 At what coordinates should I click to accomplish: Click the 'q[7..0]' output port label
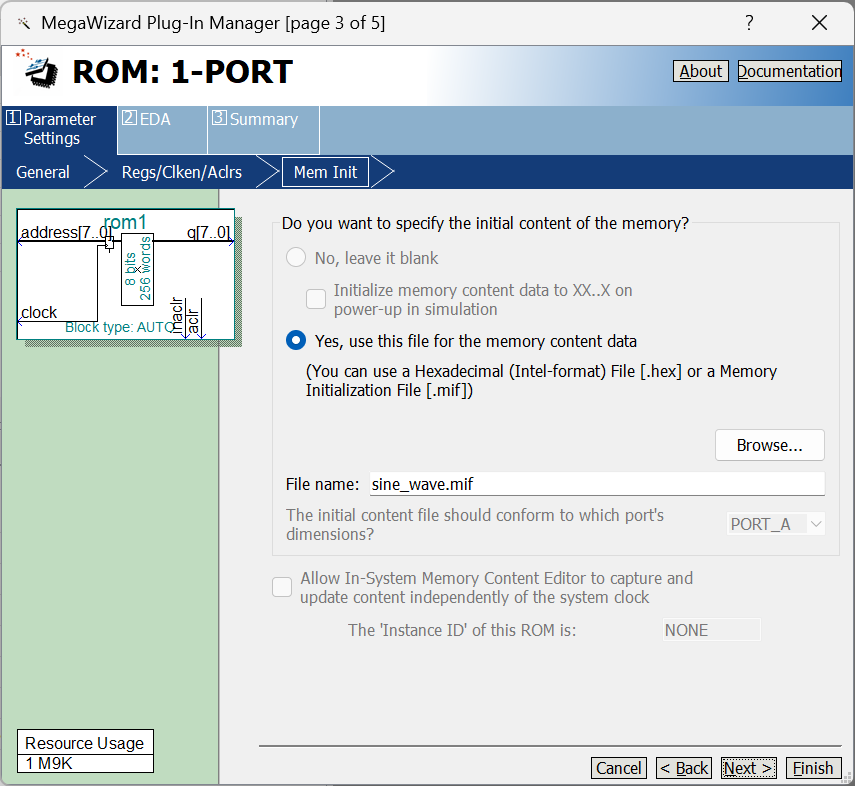[208, 232]
